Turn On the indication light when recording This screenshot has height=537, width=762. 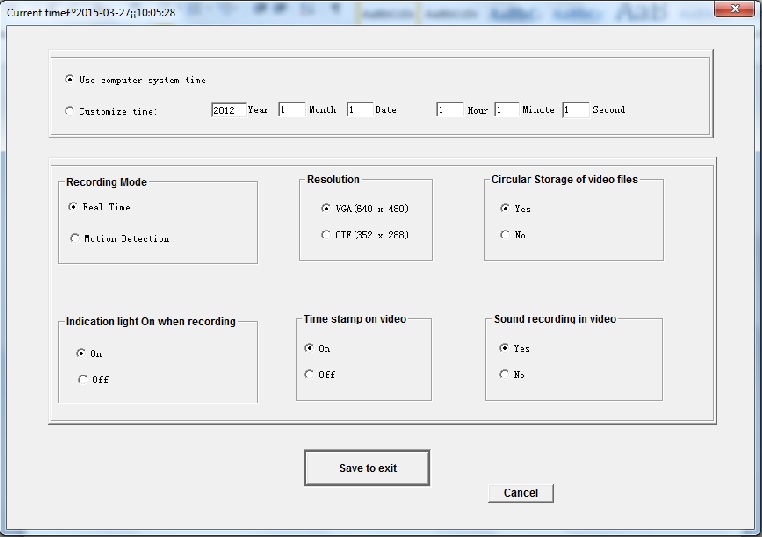coord(82,353)
